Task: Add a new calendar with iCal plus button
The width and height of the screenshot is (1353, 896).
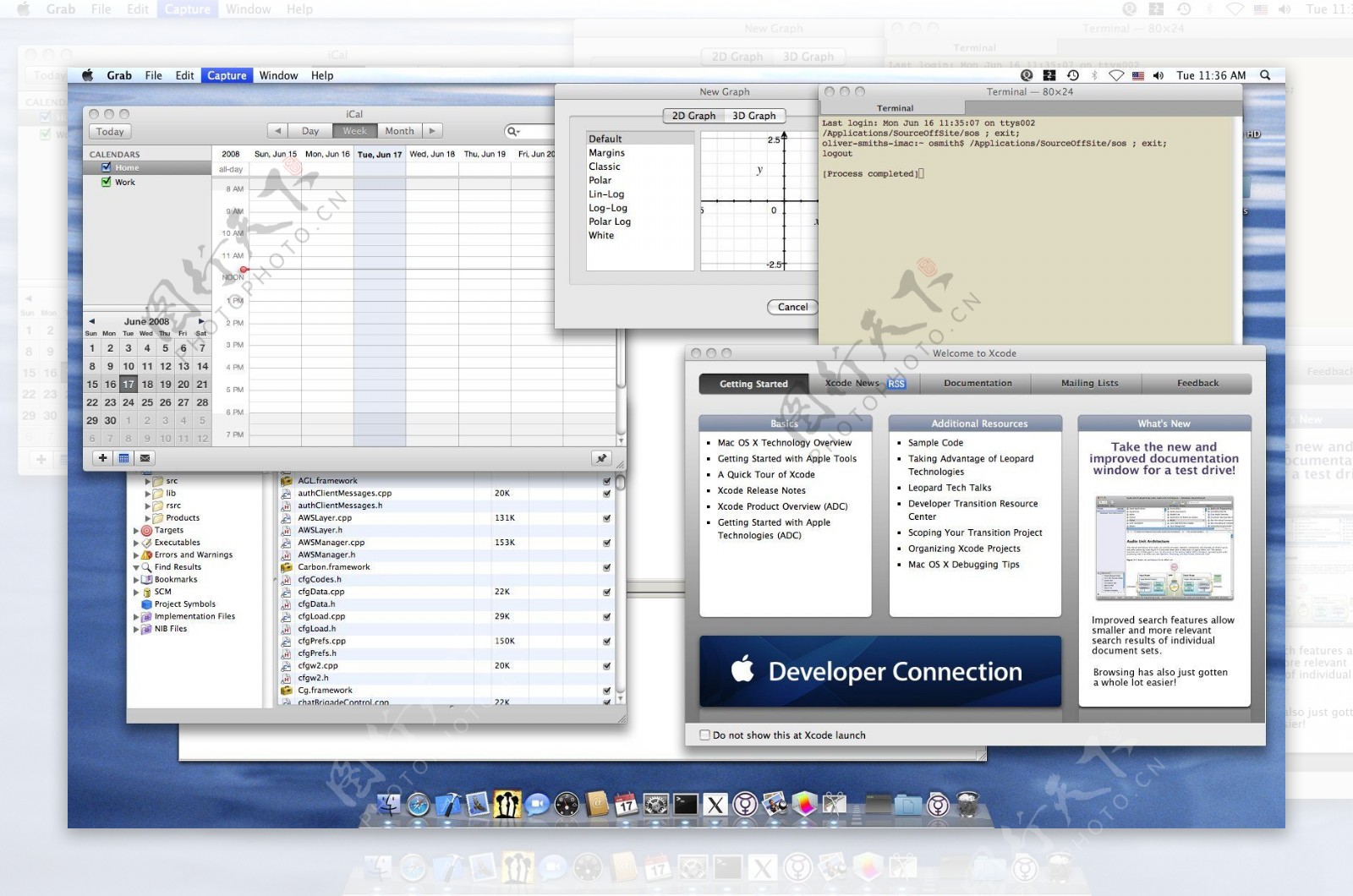Action: [102, 457]
